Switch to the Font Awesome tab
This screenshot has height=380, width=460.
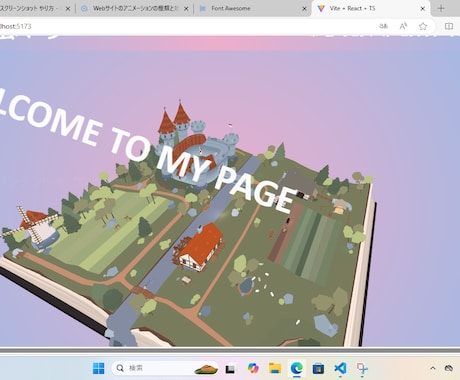tap(252, 9)
